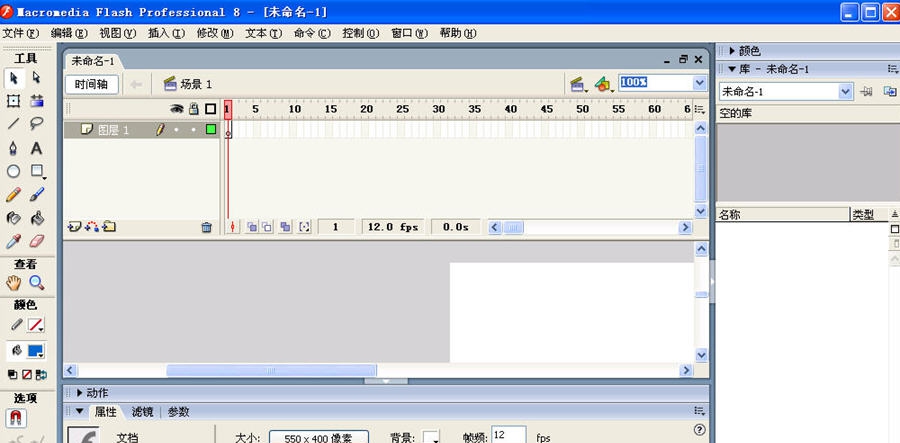
Task: Add a motion guide layer
Action: pyautogui.click(x=92, y=227)
